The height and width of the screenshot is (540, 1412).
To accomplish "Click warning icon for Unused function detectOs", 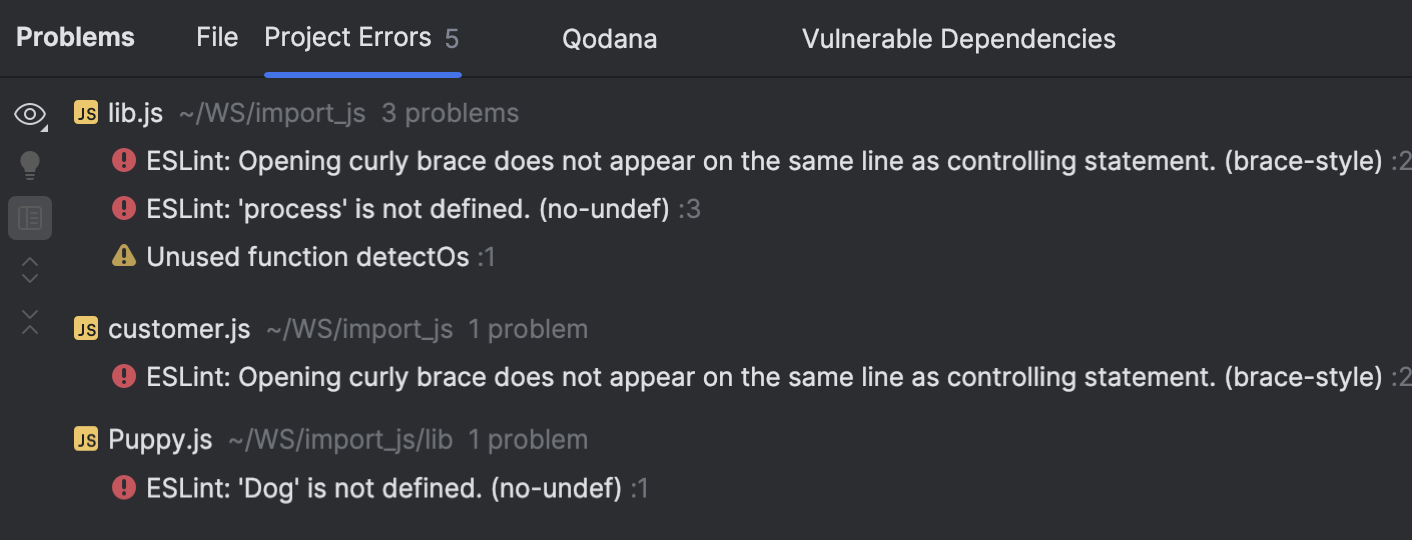I will 124,256.
